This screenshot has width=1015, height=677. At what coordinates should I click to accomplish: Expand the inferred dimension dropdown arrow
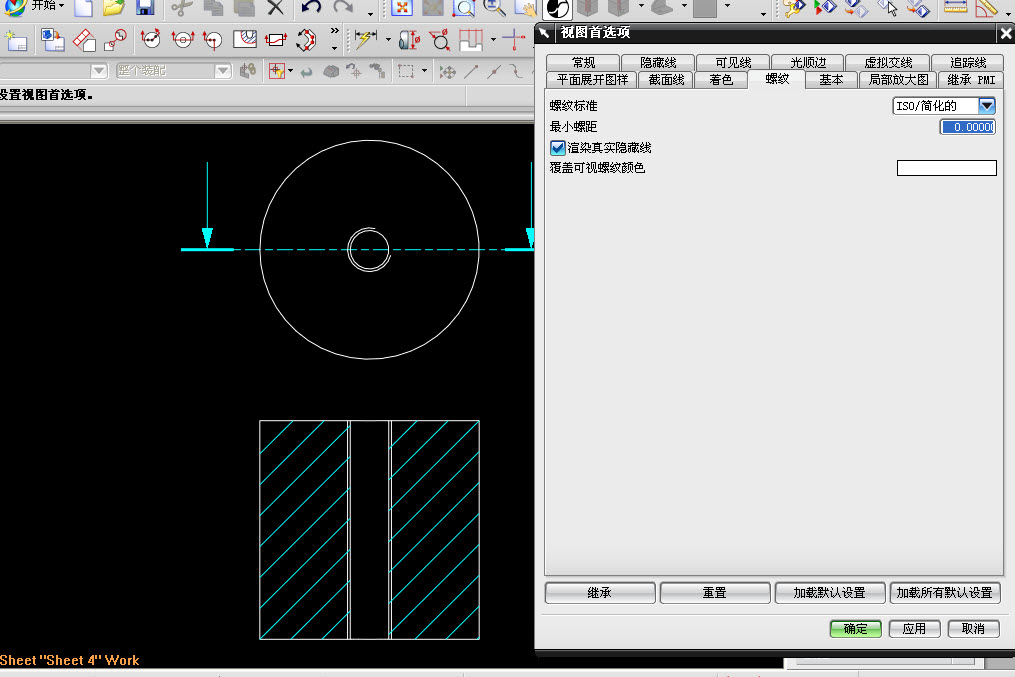point(388,40)
